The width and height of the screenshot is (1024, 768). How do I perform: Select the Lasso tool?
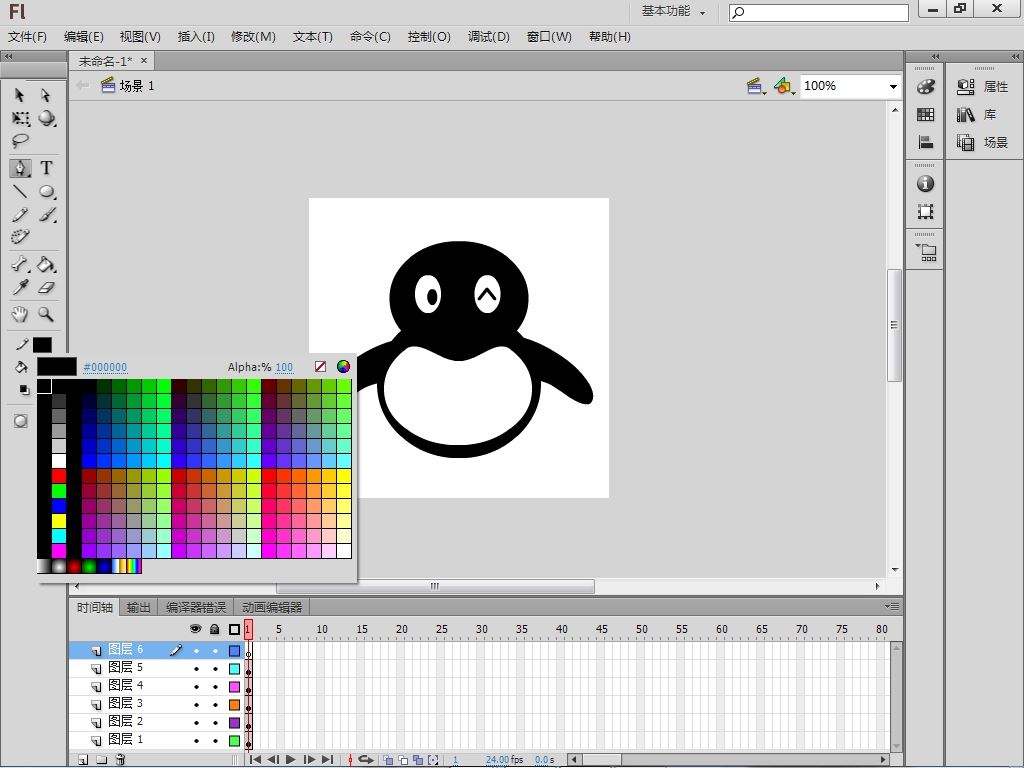pyautogui.click(x=20, y=140)
